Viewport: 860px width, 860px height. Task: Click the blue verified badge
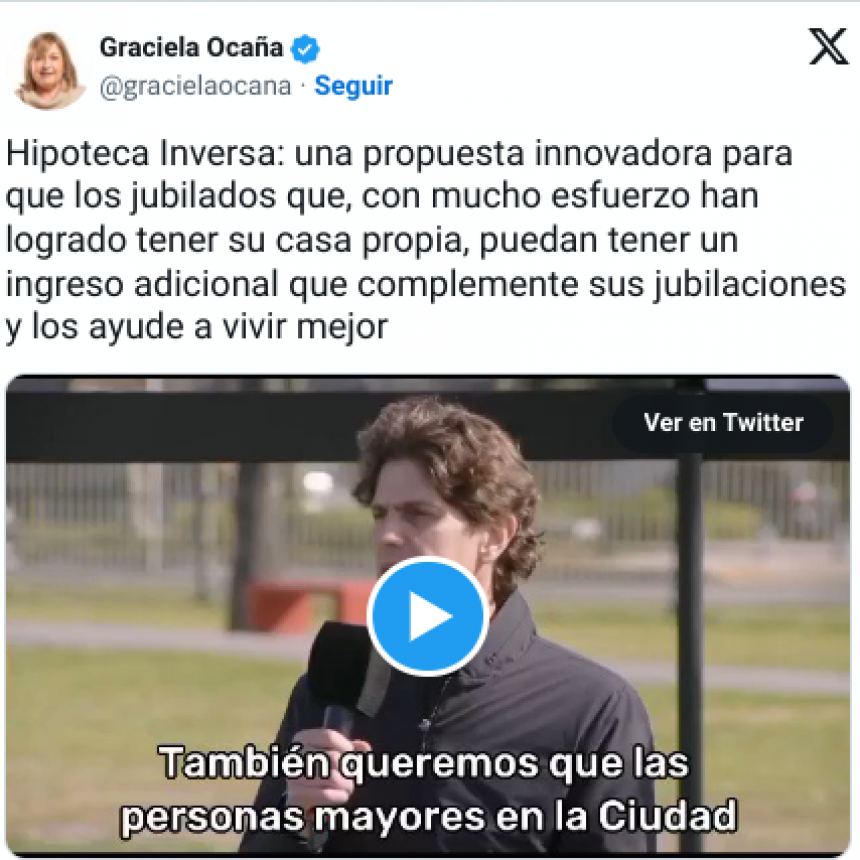click(304, 49)
